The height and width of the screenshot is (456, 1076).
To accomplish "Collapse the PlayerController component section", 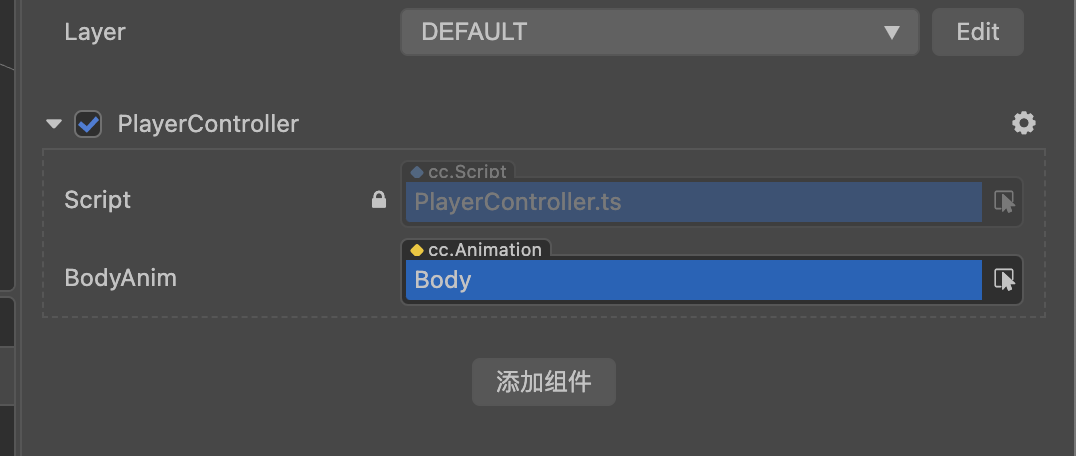I will click(54, 124).
